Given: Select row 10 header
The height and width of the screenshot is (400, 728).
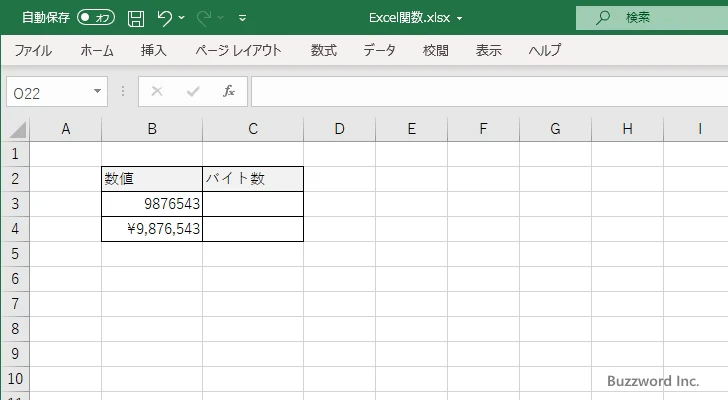Looking at the screenshot, I should [15, 379].
